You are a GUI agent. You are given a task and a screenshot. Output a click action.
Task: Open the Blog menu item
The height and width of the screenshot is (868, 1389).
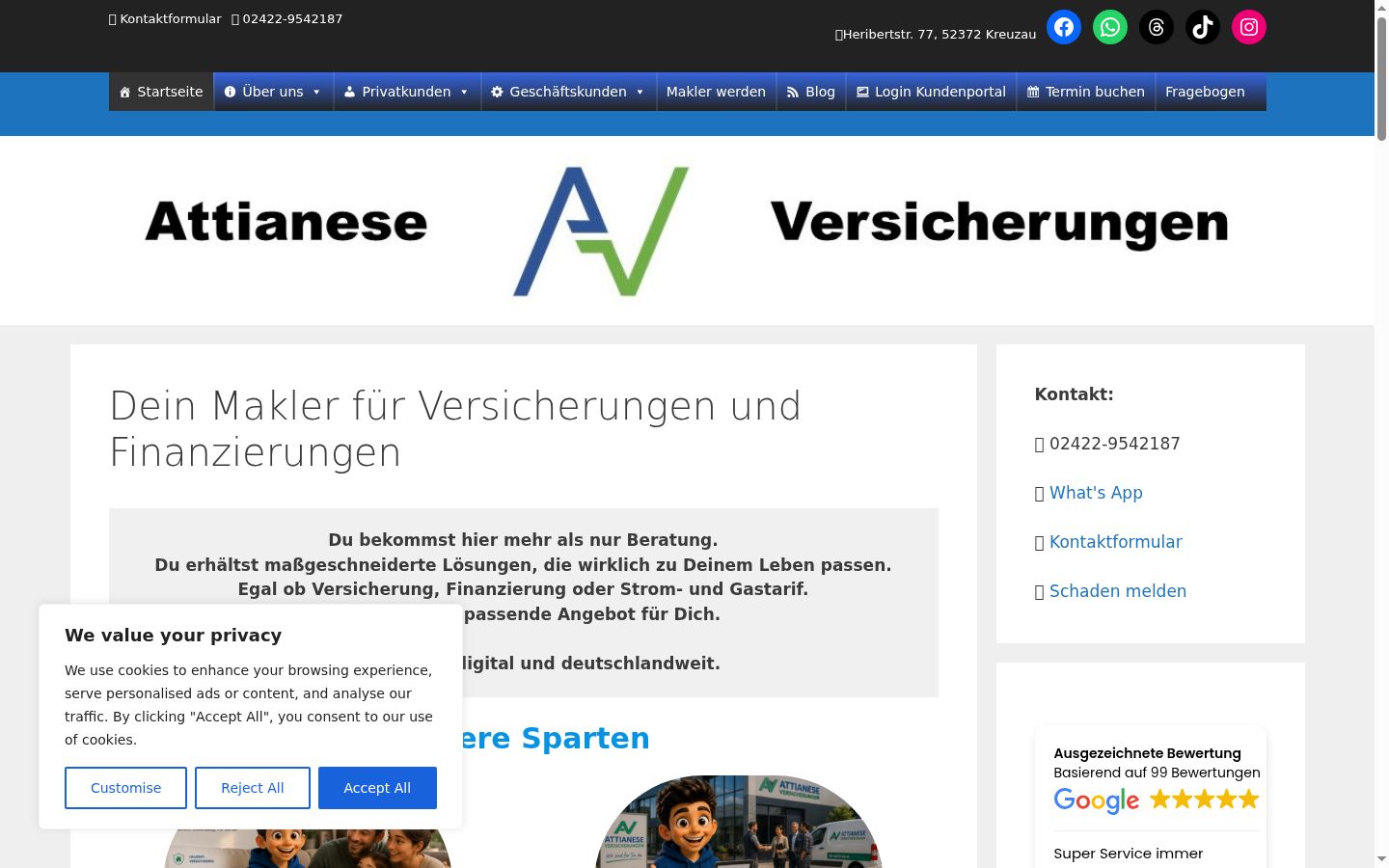tap(811, 92)
